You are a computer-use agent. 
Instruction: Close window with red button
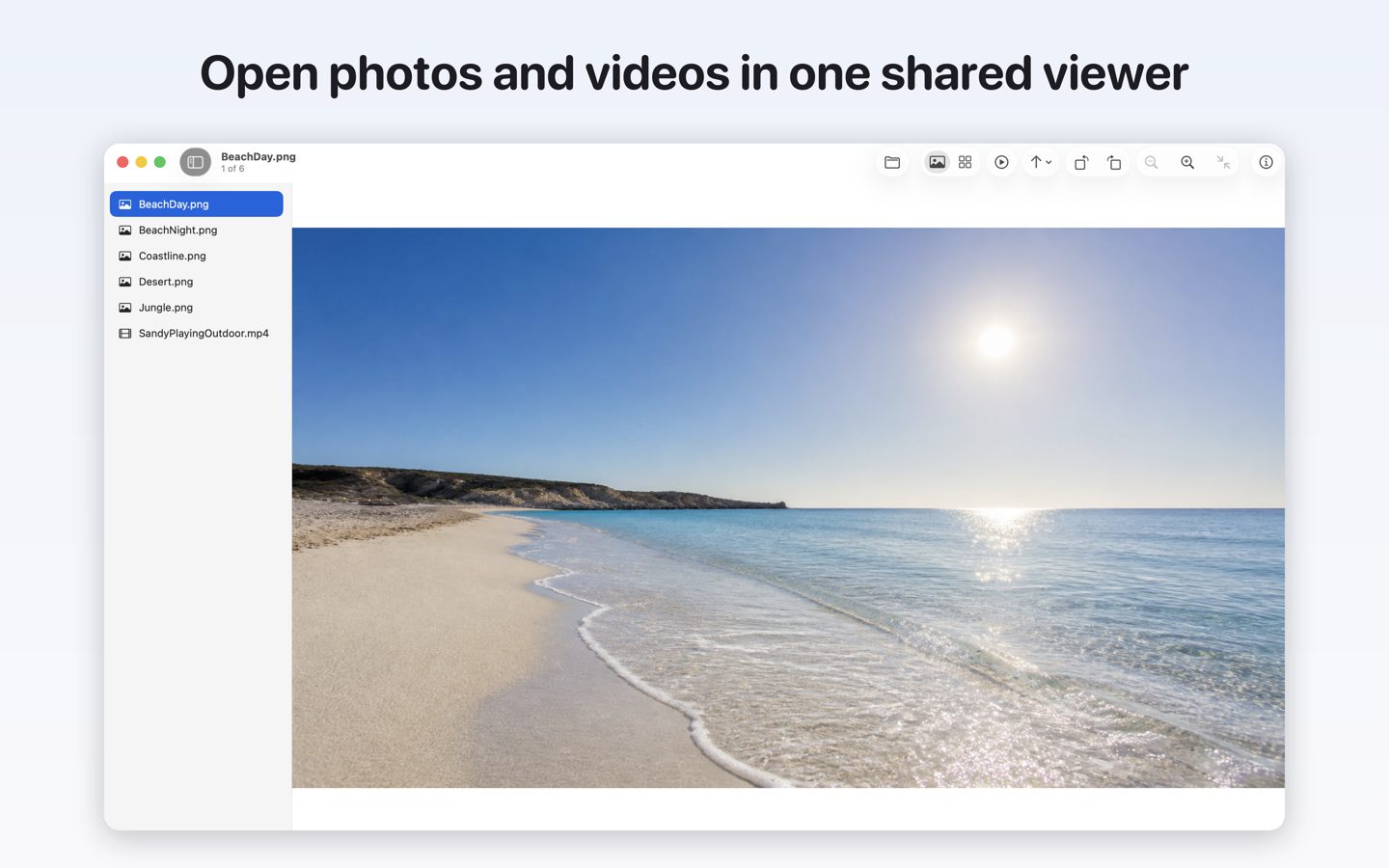pyautogui.click(x=123, y=162)
